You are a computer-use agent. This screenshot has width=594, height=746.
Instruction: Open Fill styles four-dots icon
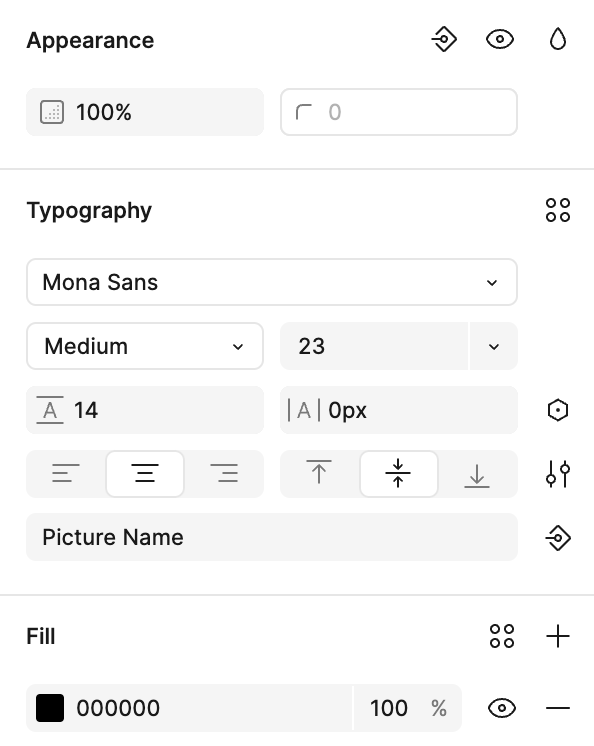pyautogui.click(x=502, y=636)
